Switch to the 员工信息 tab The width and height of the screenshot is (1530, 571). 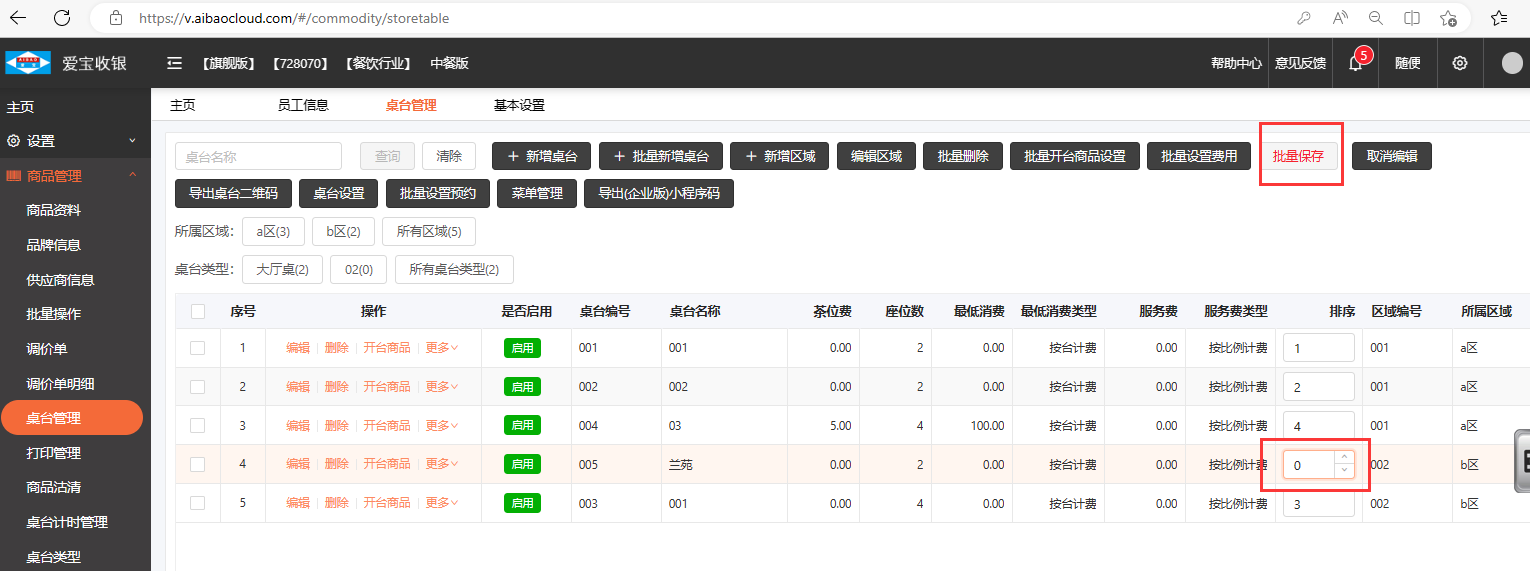[302, 105]
